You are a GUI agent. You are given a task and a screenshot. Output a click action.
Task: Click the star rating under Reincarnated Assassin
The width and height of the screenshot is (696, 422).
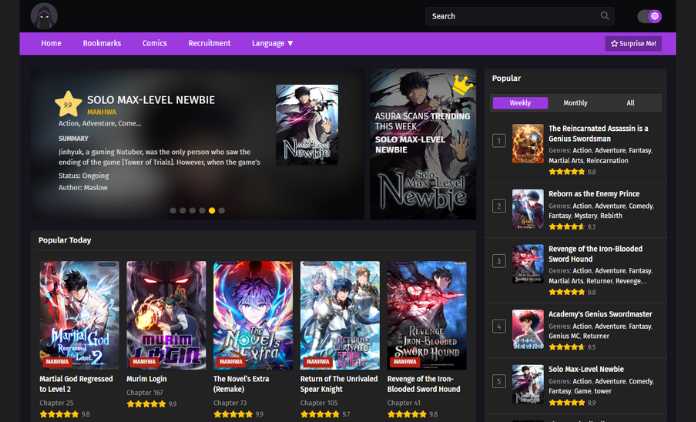pyautogui.click(x=567, y=172)
